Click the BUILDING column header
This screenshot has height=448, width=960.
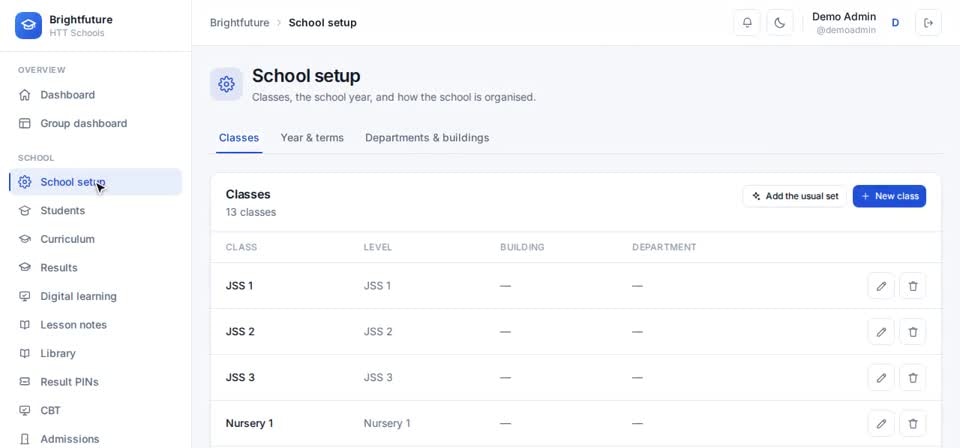[x=522, y=247]
